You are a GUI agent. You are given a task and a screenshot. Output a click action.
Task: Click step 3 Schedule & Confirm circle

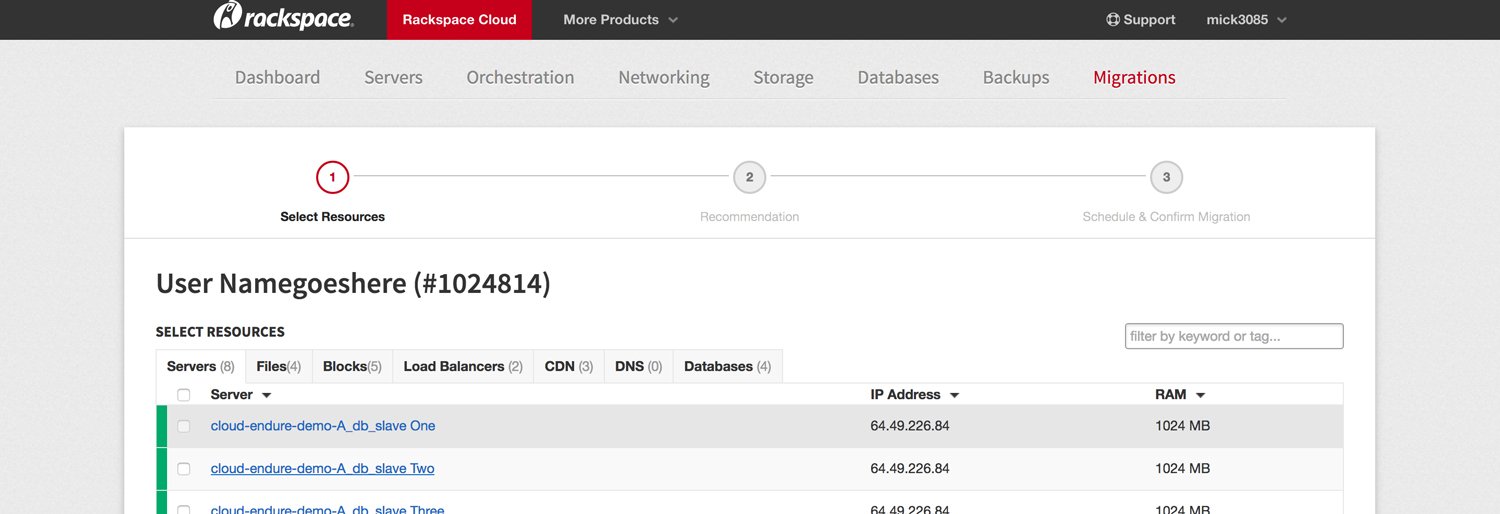point(1166,178)
